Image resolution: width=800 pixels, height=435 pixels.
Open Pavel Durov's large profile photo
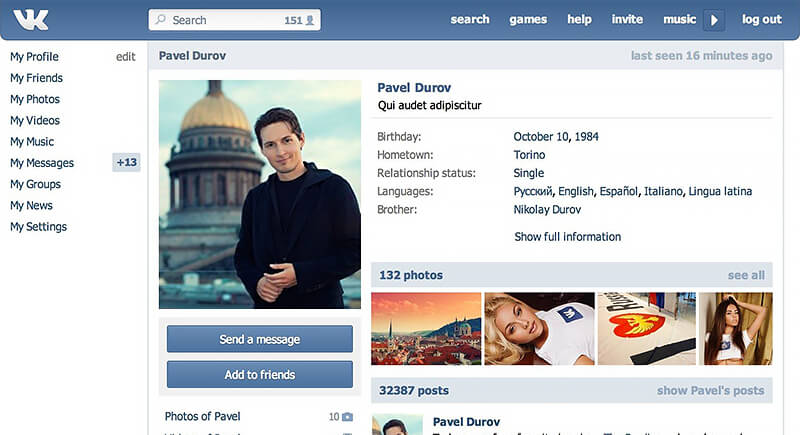(260, 194)
